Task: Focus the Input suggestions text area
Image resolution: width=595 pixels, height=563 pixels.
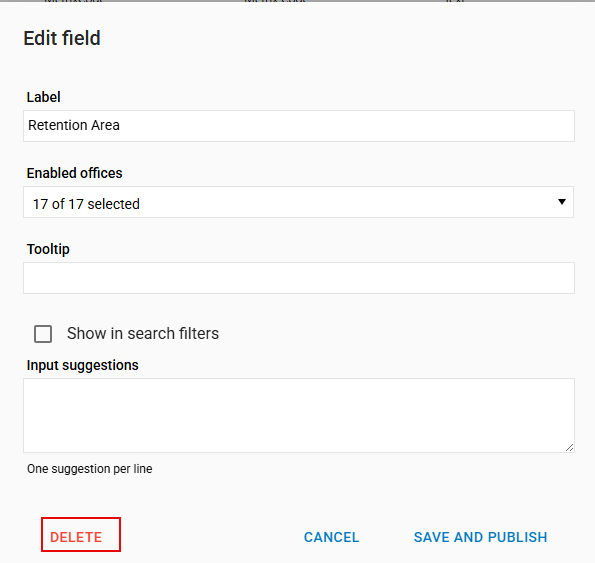Action: 299,415
